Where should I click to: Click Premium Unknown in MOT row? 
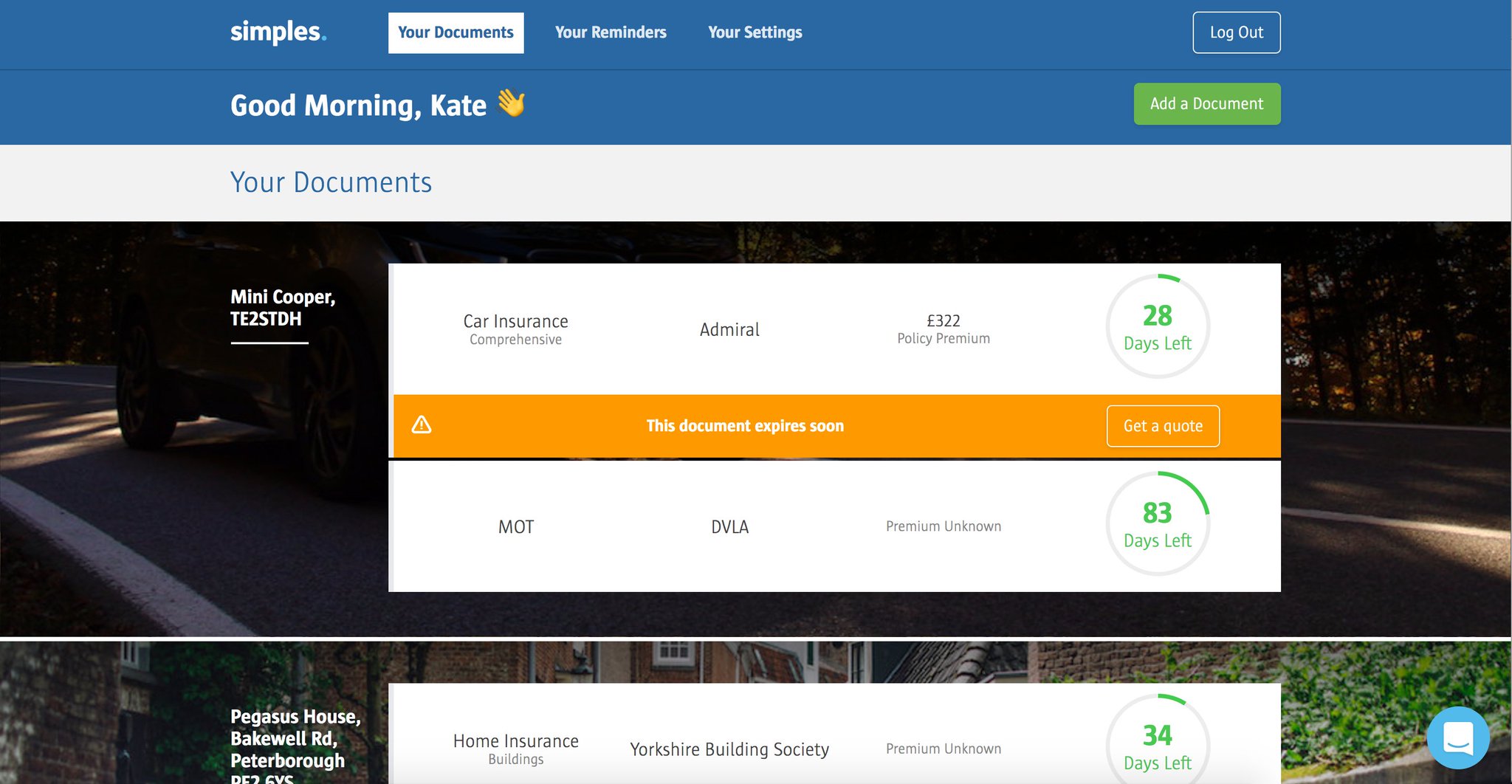(x=944, y=526)
